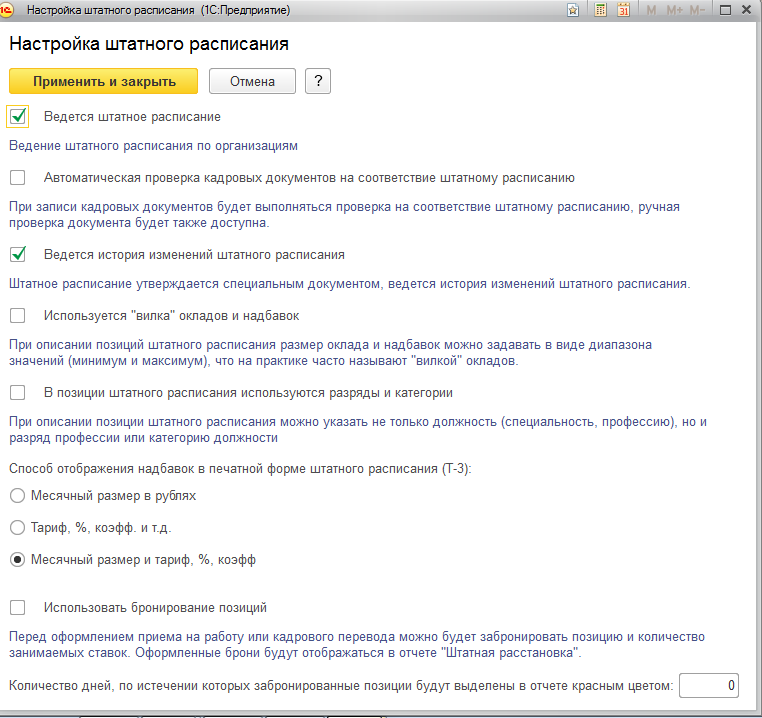The width and height of the screenshot is (762, 718).
Task: Click the days count input field
Action: pos(709,686)
